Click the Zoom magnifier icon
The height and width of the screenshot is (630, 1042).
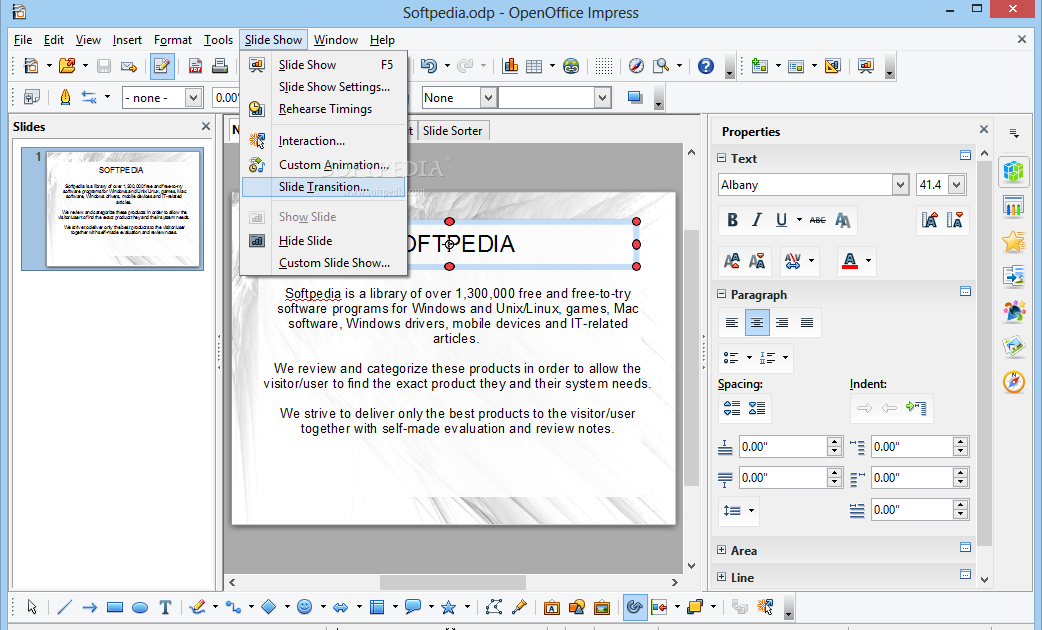tap(661, 66)
